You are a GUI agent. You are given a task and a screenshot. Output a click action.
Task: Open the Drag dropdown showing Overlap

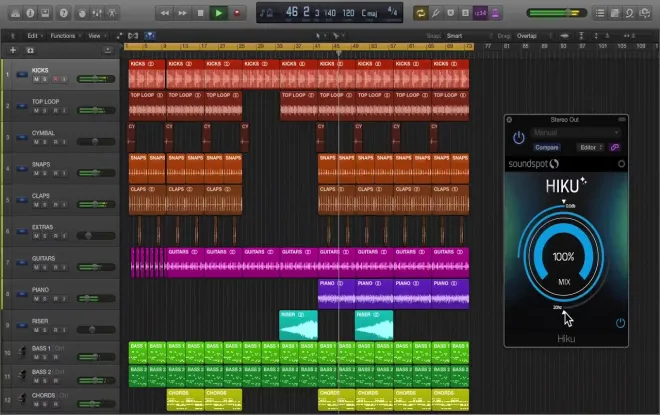pos(534,36)
